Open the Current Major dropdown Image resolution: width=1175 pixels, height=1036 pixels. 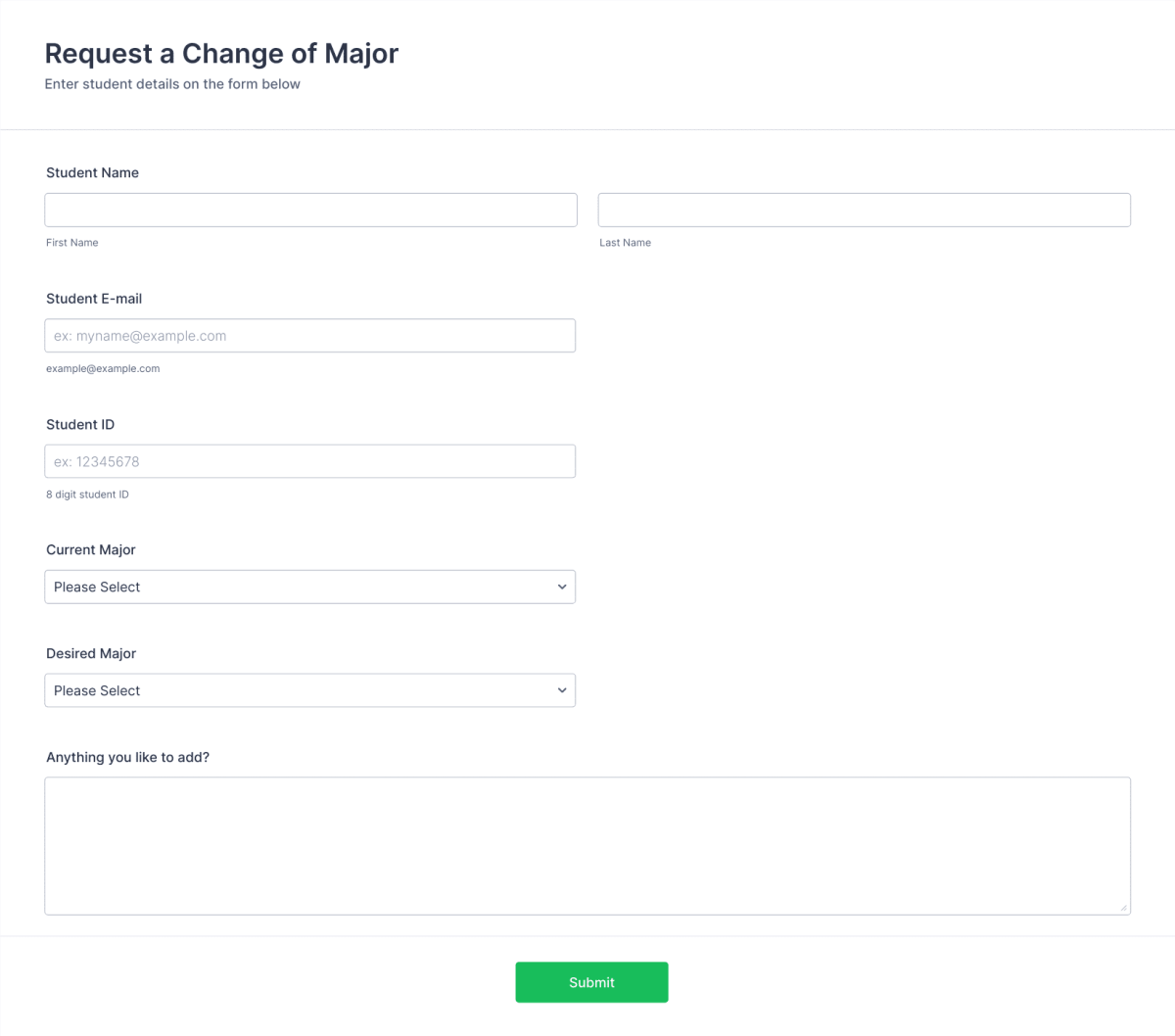click(x=309, y=587)
